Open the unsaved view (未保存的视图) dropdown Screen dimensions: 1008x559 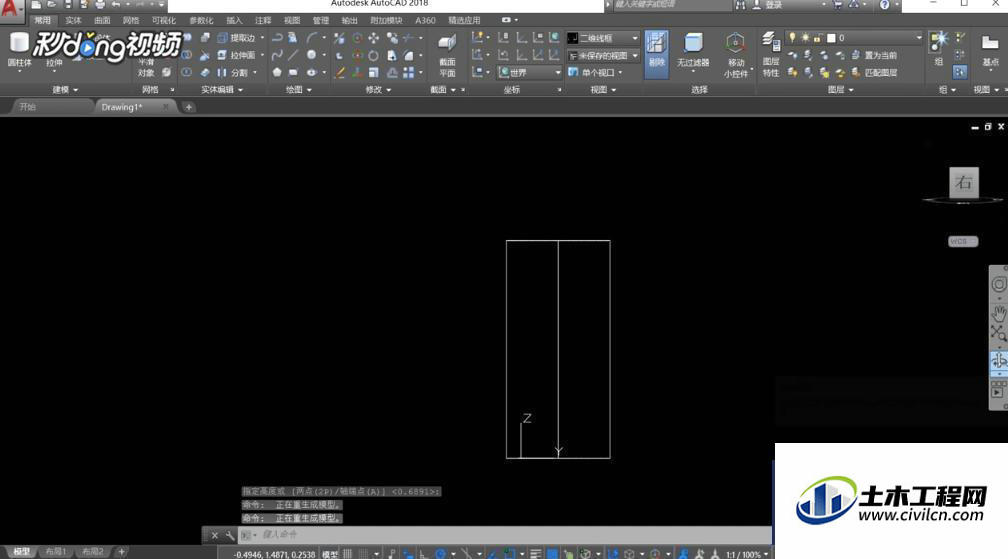602,55
